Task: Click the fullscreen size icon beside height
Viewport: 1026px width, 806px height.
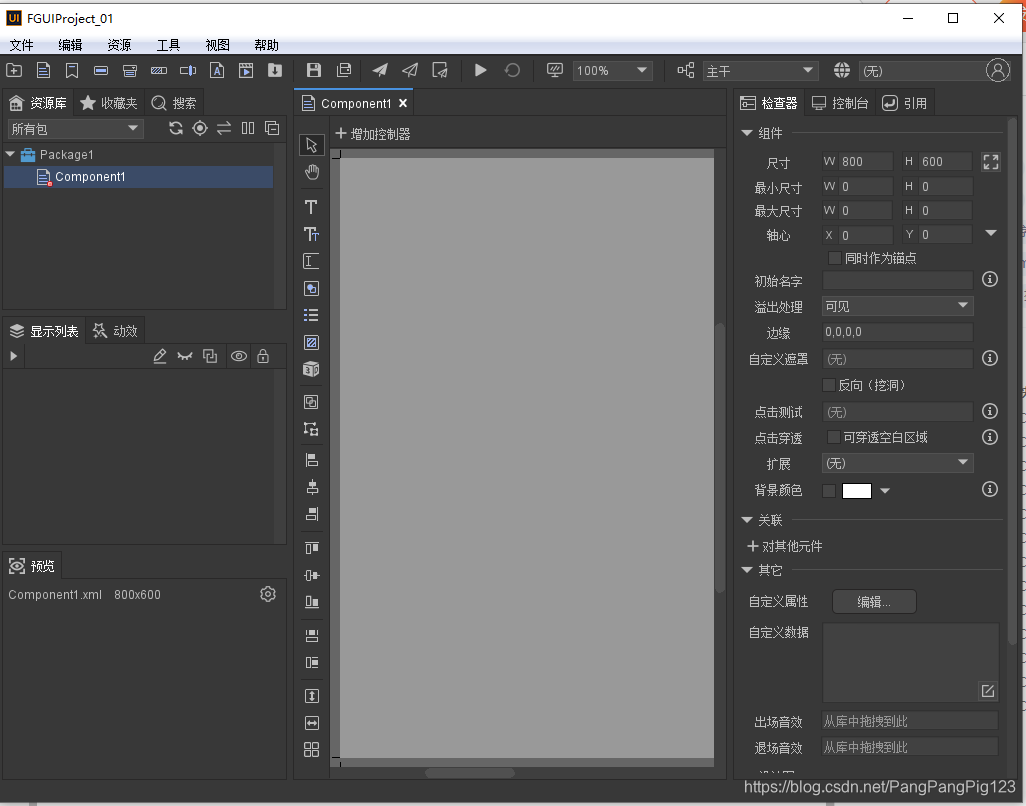Action: tap(991, 162)
